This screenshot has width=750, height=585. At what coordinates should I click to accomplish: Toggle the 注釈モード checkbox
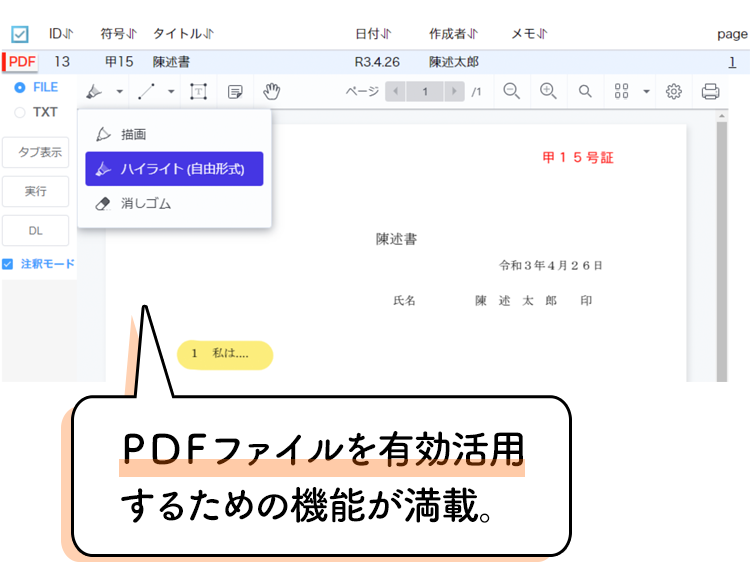click(8, 264)
